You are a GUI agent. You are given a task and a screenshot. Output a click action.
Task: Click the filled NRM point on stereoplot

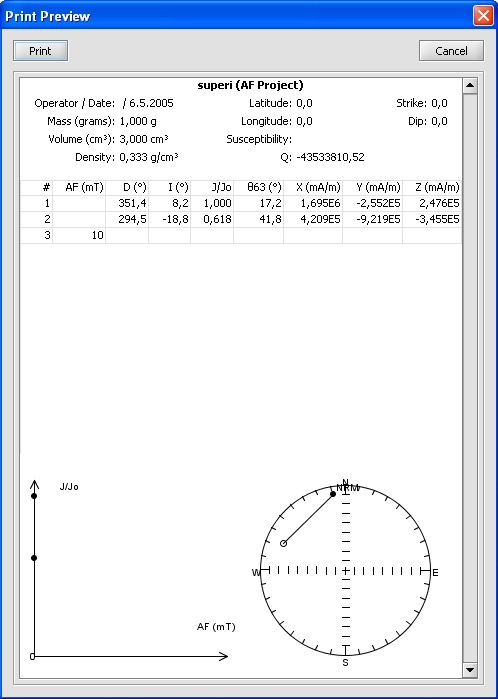(333, 493)
